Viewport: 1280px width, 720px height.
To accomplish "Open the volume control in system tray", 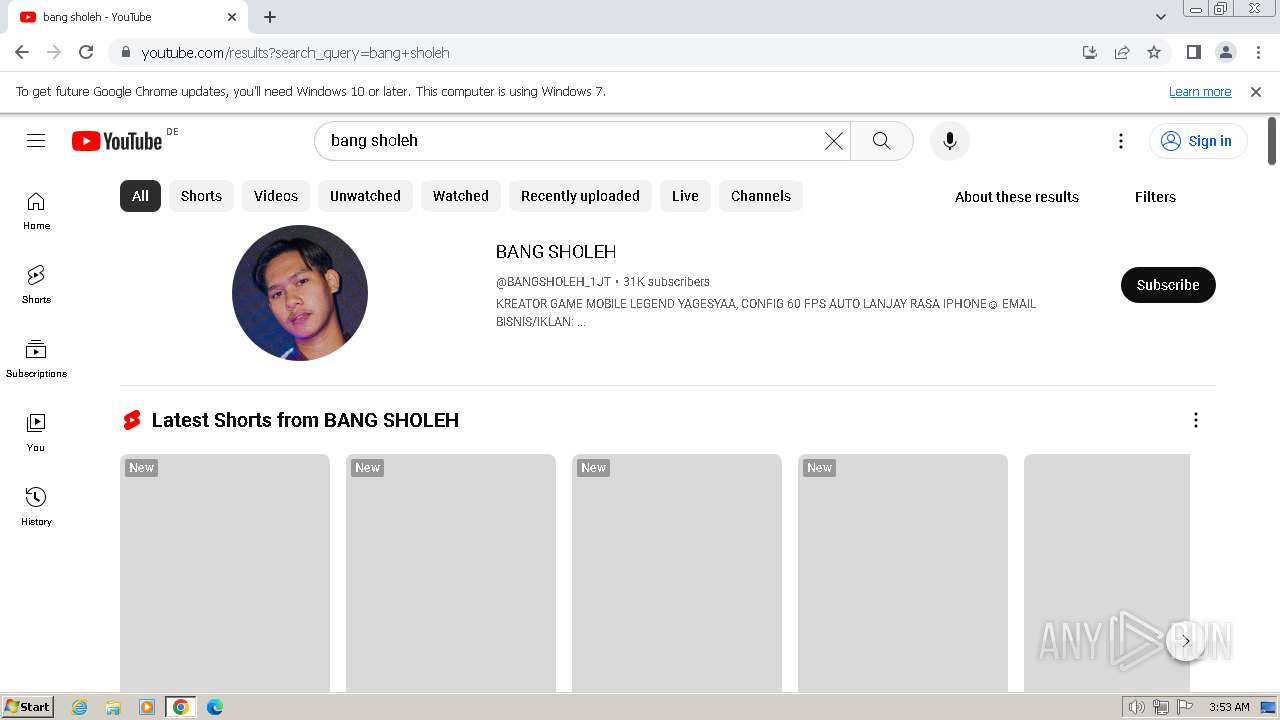I will 1136,707.
